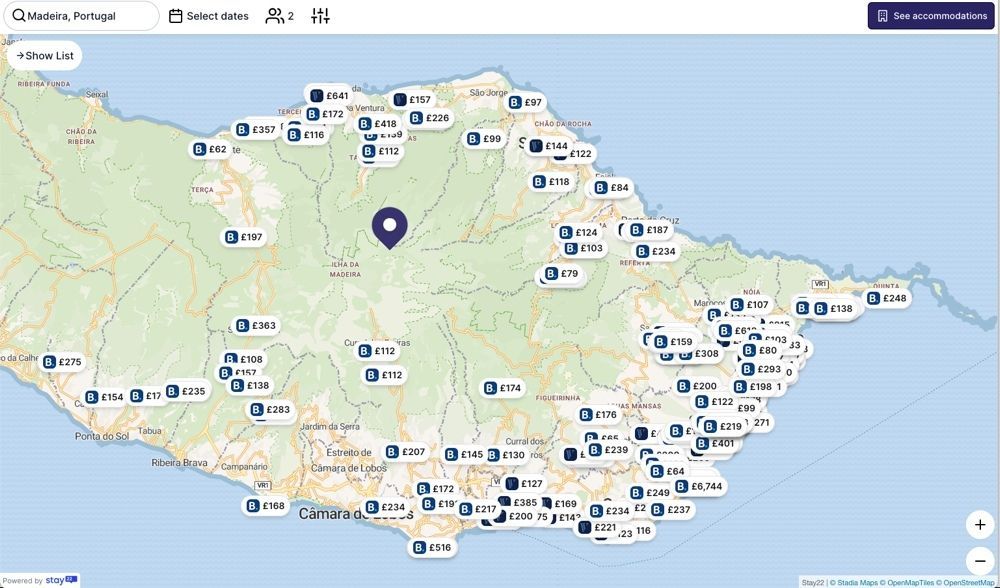
Task: Open the £207 price marker
Action: point(405,452)
